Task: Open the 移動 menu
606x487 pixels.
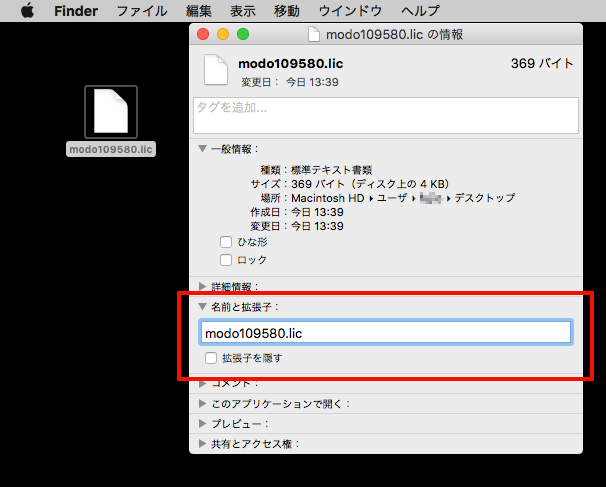Action: pos(287,11)
